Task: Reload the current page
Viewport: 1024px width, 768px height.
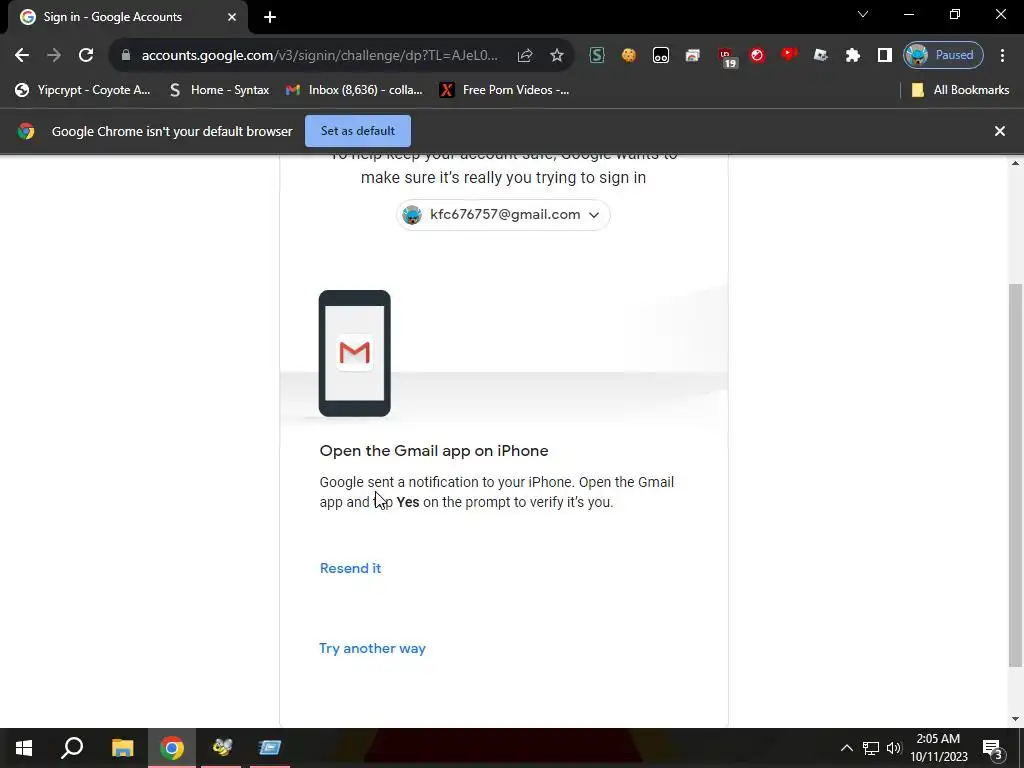Action: tap(86, 56)
